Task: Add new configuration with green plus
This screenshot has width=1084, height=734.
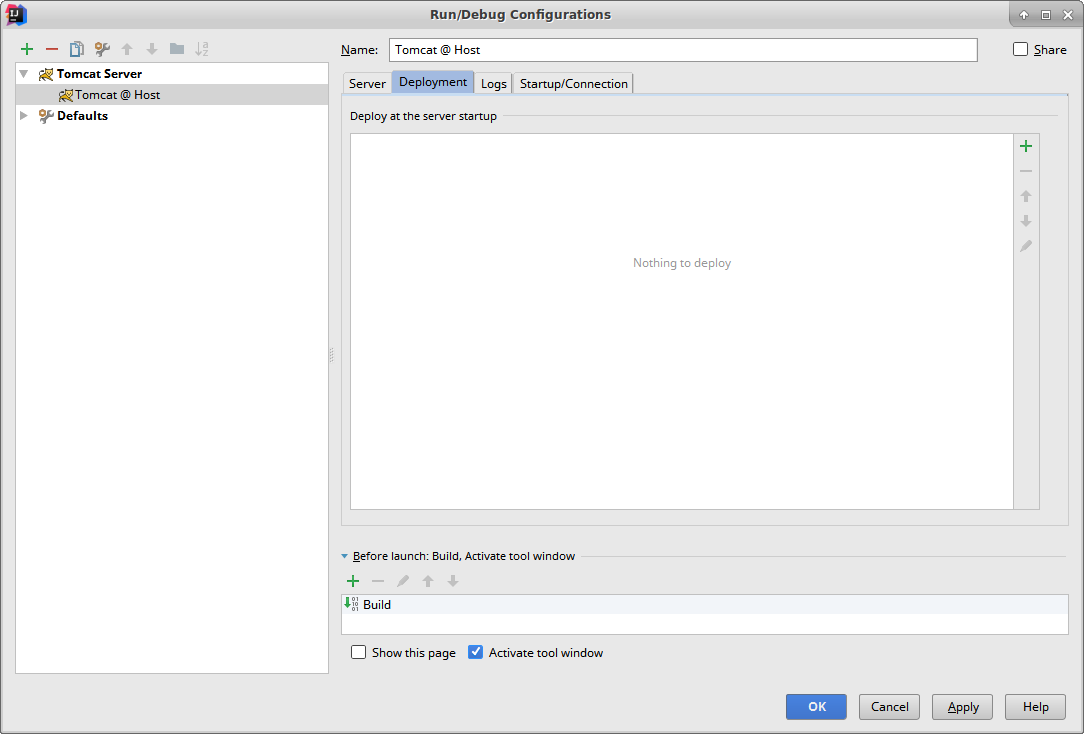Action: click(27, 49)
